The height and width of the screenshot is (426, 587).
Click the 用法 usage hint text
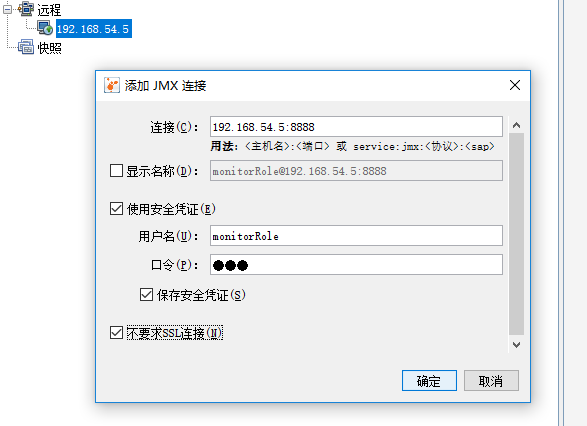(352, 146)
